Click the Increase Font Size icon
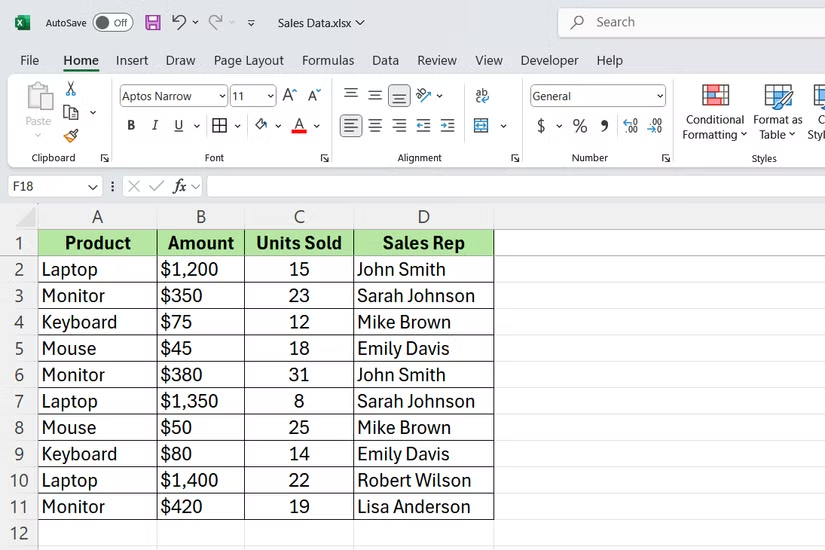The image size is (825, 550). coord(290,96)
